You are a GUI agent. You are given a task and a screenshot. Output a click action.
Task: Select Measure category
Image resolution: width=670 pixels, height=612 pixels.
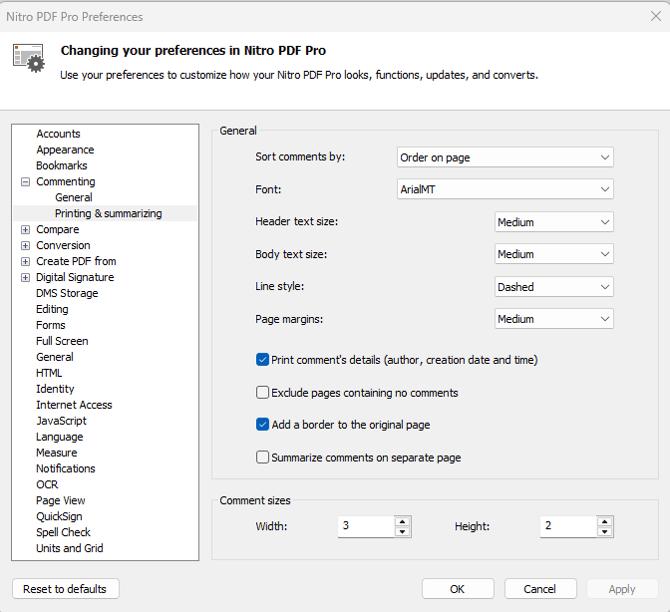[x=56, y=453]
